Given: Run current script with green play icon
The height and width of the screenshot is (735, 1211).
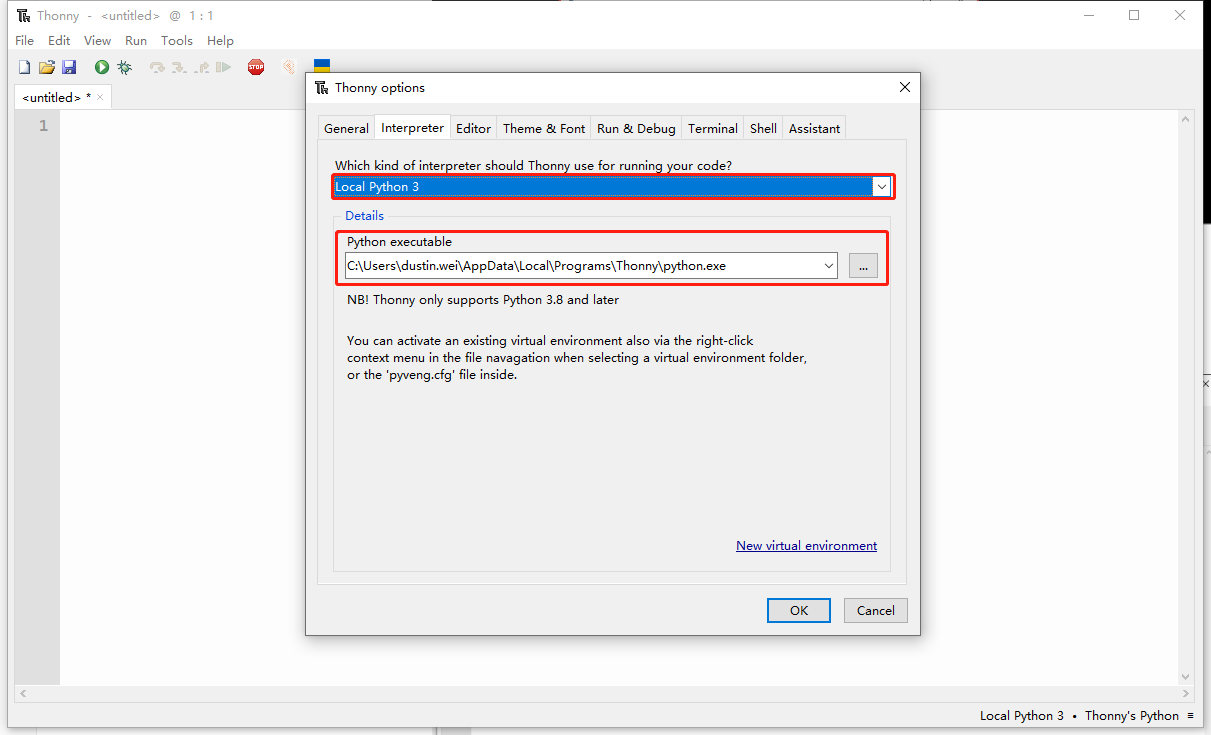Looking at the screenshot, I should tap(102, 67).
